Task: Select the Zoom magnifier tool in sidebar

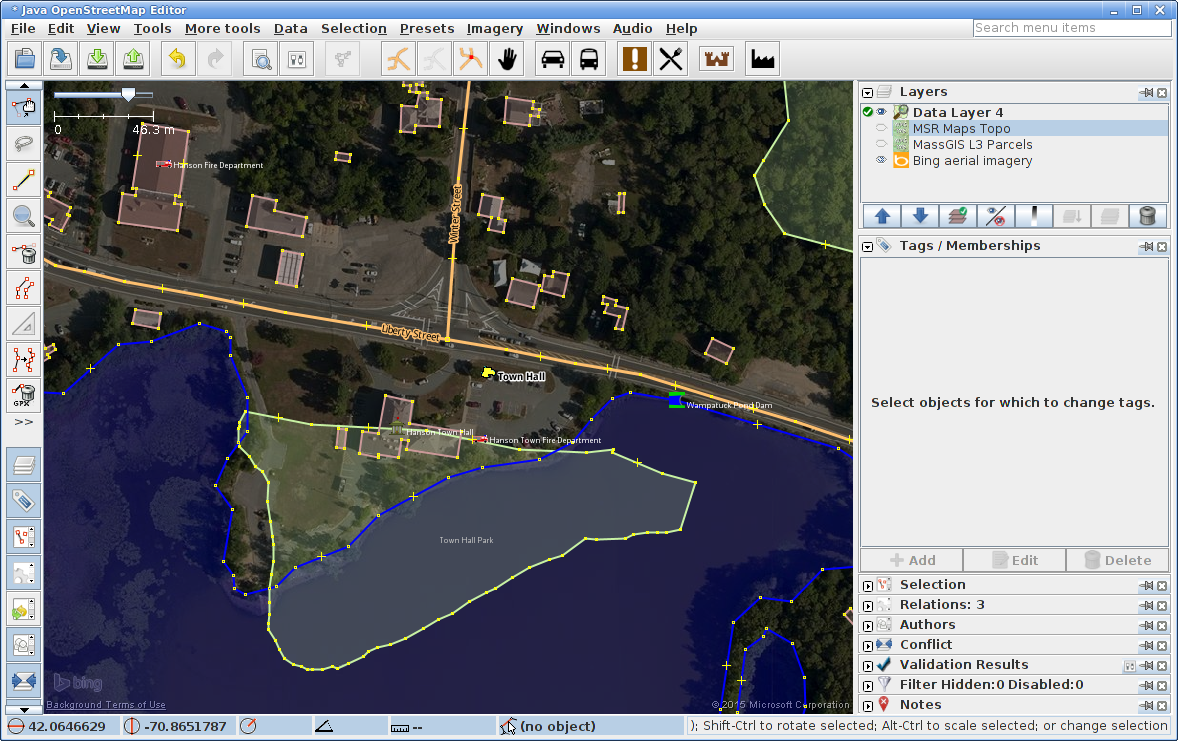Action: click(24, 214)
